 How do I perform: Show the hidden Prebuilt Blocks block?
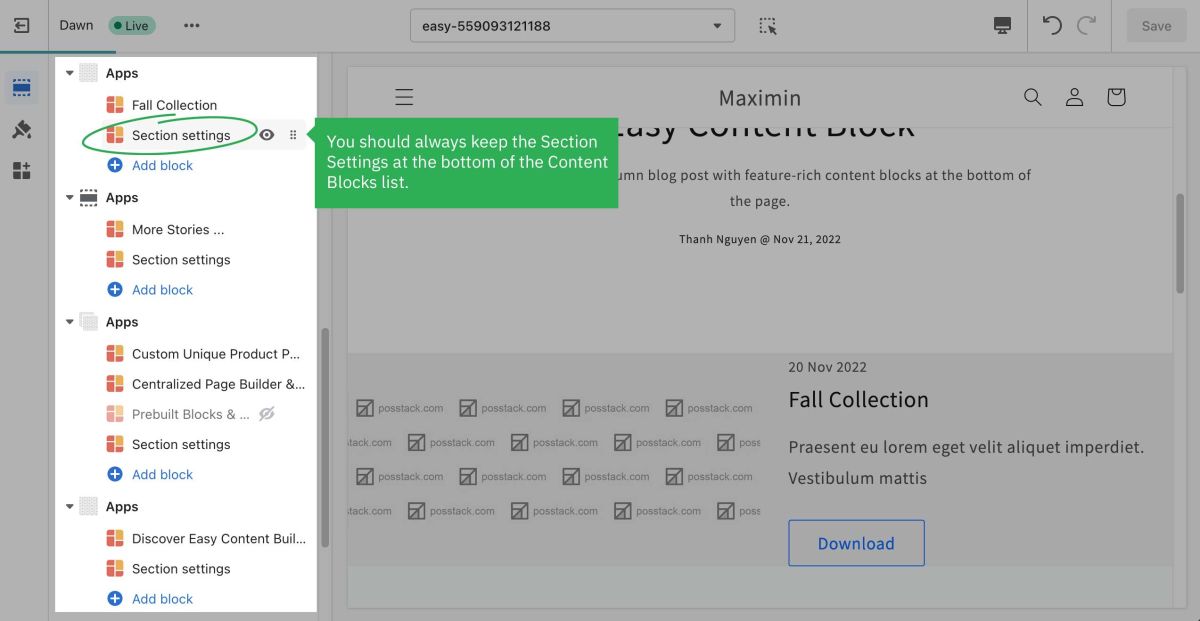(267, 414)
